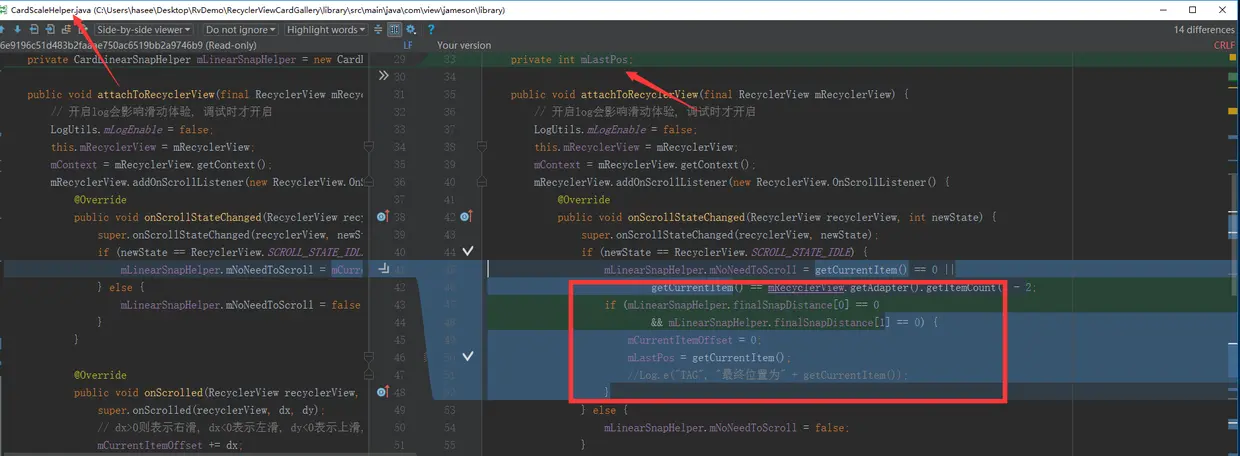Toggle the checkmark at right line 44
1240x456 pixels.
467,252
